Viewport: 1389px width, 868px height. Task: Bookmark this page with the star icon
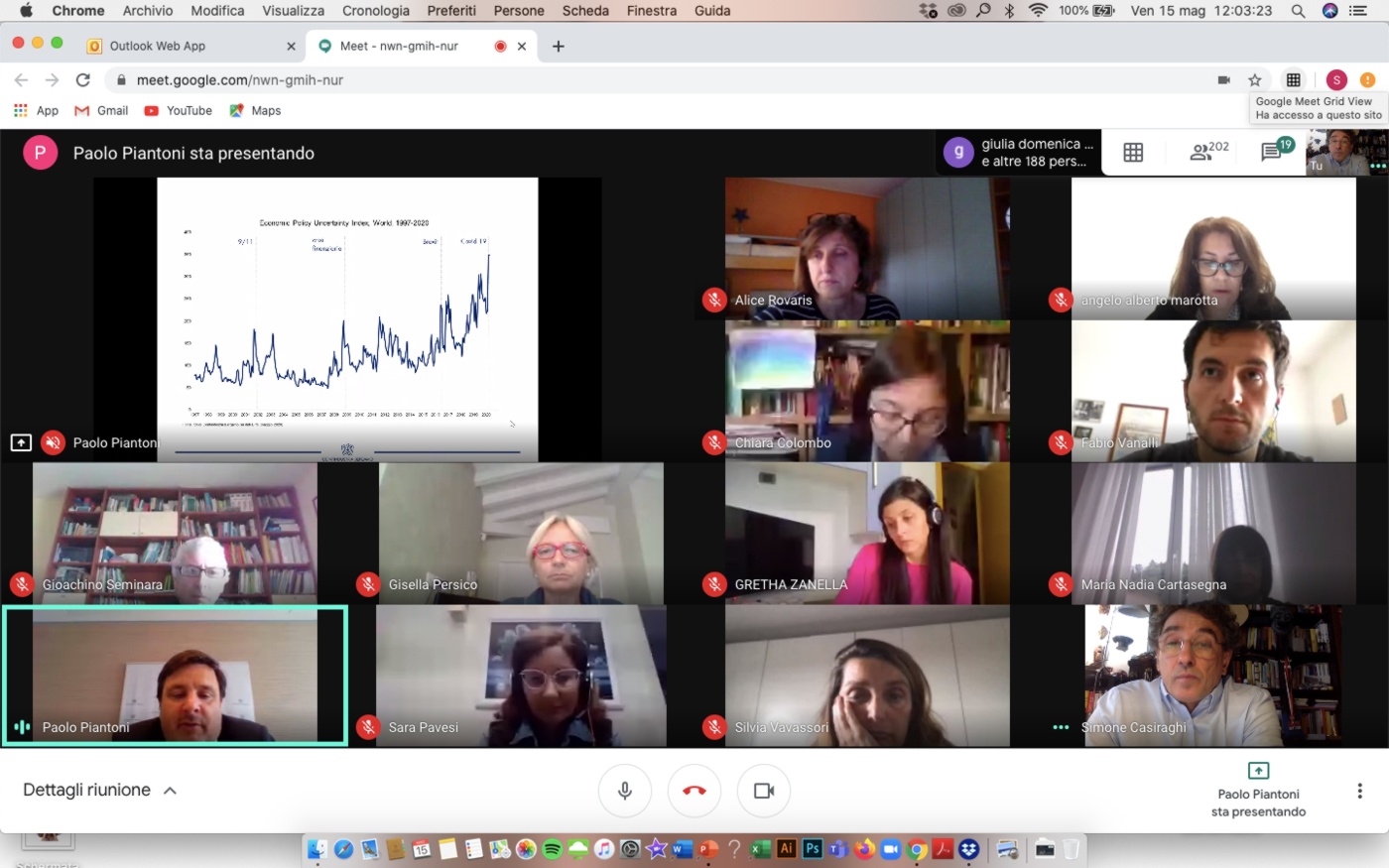pyautogui.click(x=1255, y=80)
